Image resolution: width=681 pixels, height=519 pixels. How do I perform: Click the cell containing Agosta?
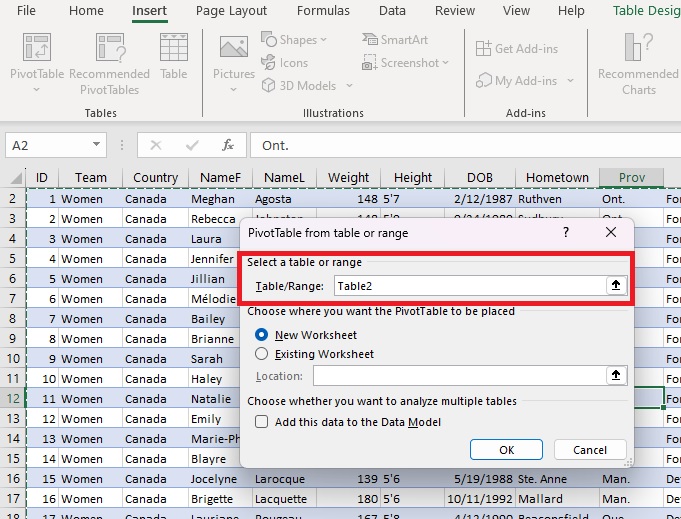tap(284, 199)
